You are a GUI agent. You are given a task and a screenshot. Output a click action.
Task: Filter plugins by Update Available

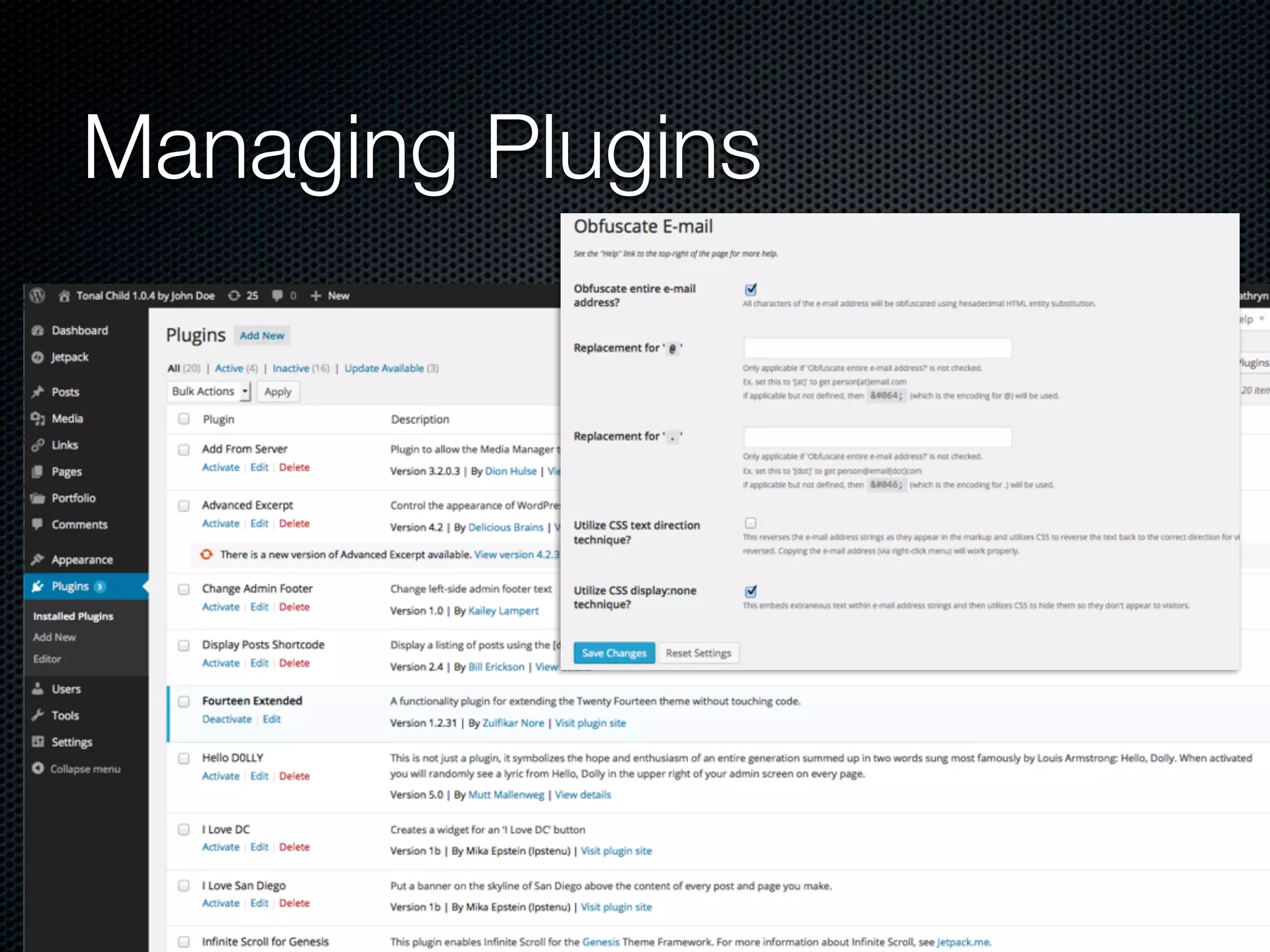pos(384,368)
